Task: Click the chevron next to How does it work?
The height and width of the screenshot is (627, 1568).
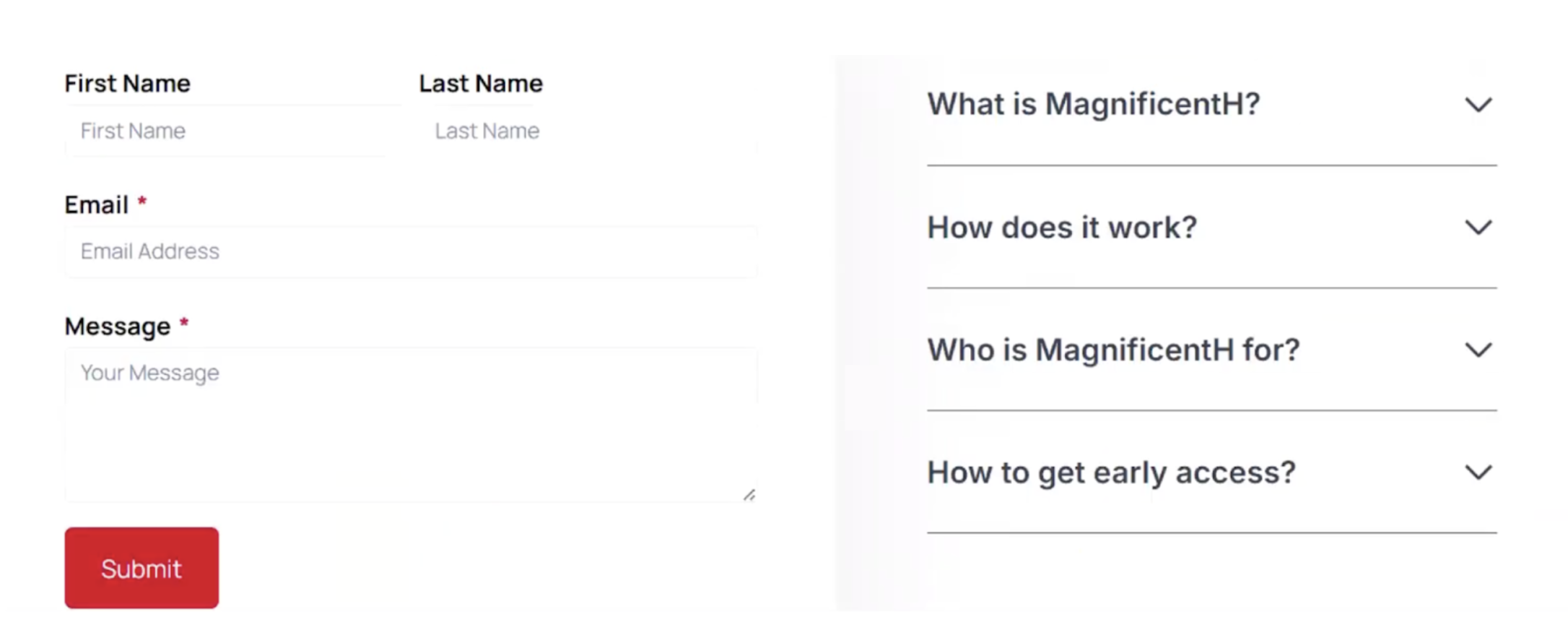Action: (1478, 228)
